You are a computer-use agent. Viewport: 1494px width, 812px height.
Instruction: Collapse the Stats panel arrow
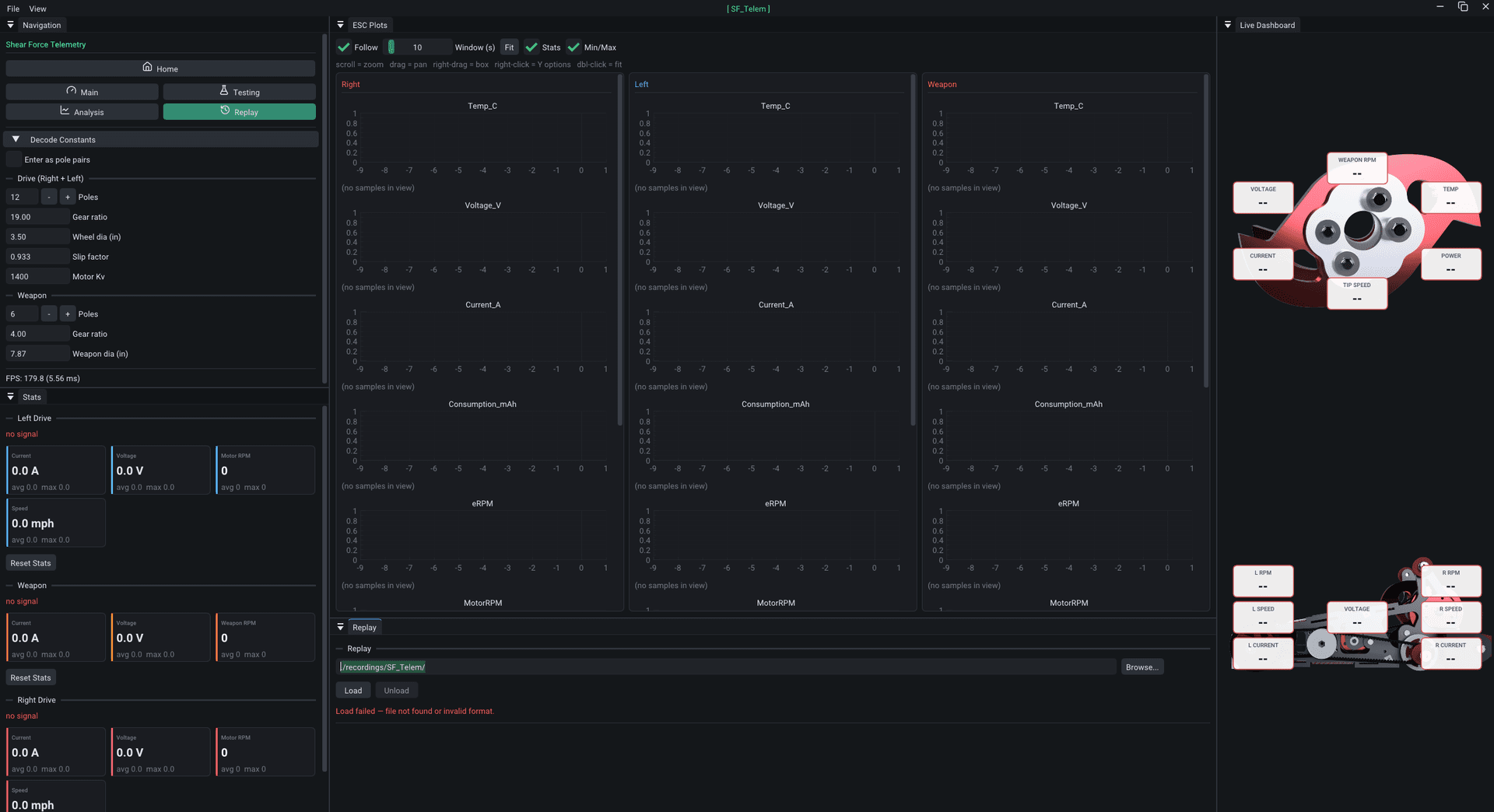11,397
